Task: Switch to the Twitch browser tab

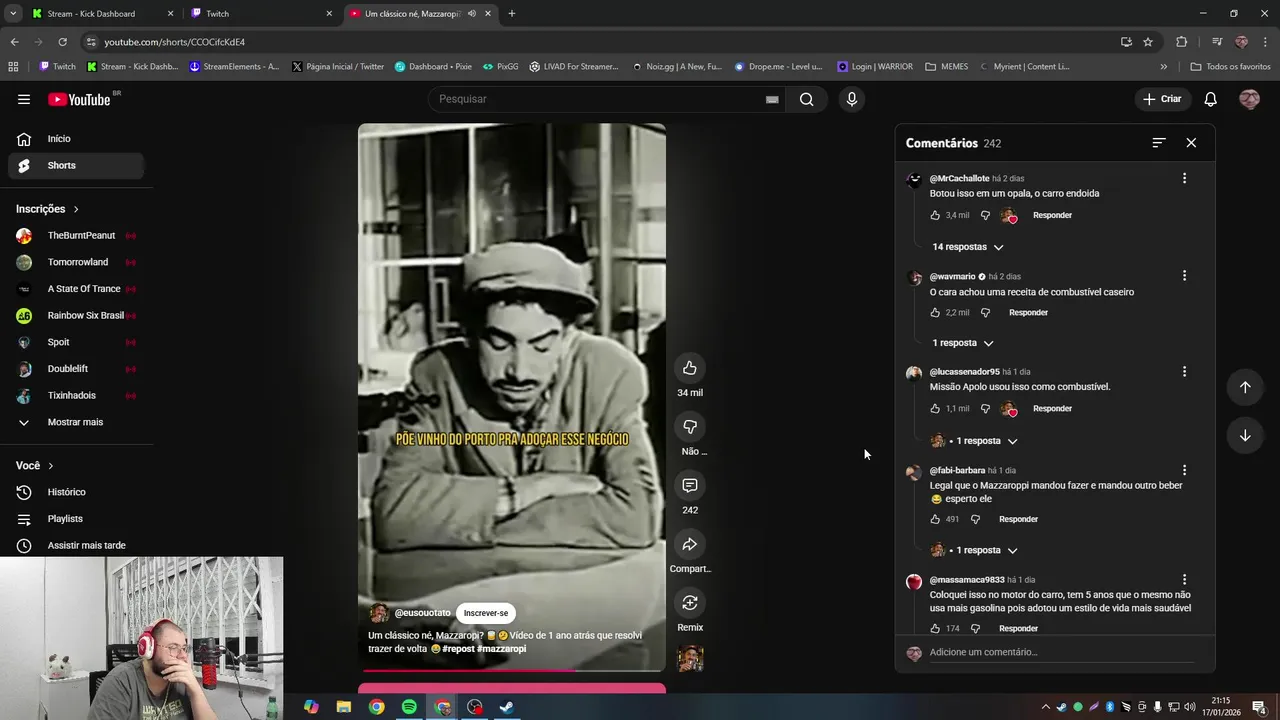Action: coord(260,14)
